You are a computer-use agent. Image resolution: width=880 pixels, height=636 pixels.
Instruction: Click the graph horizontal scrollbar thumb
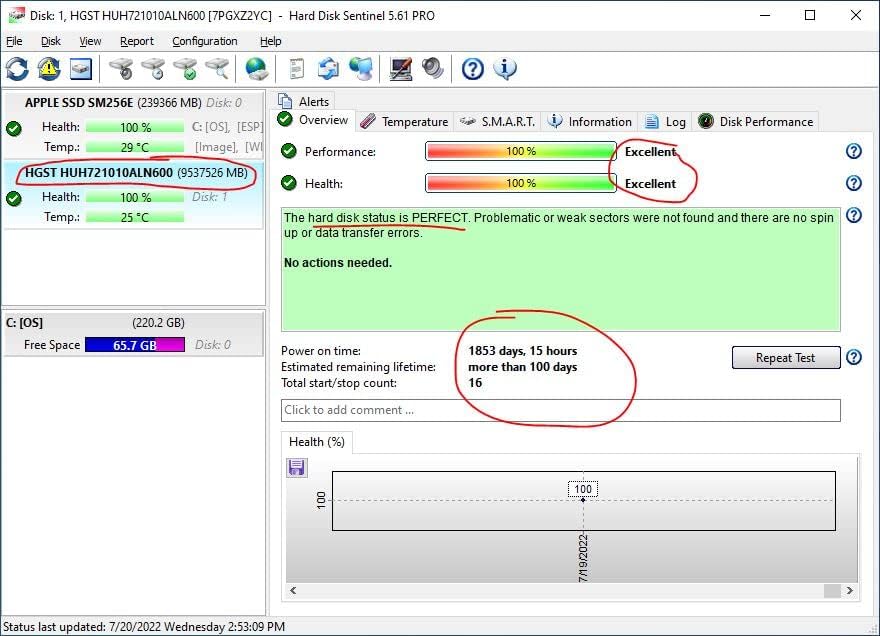click(832, 591)
